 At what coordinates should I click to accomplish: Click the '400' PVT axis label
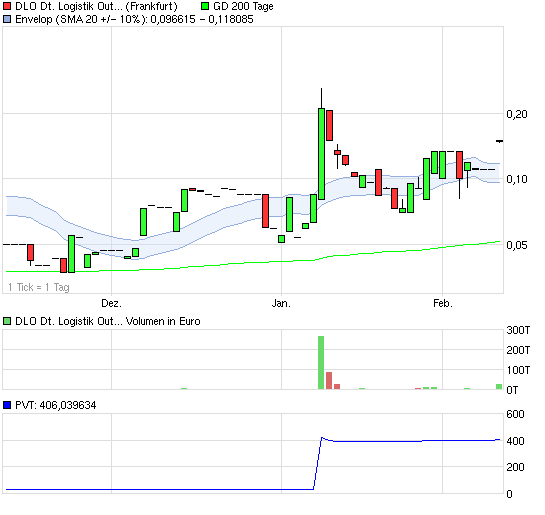pyautogui.click(x=515, y=441)
